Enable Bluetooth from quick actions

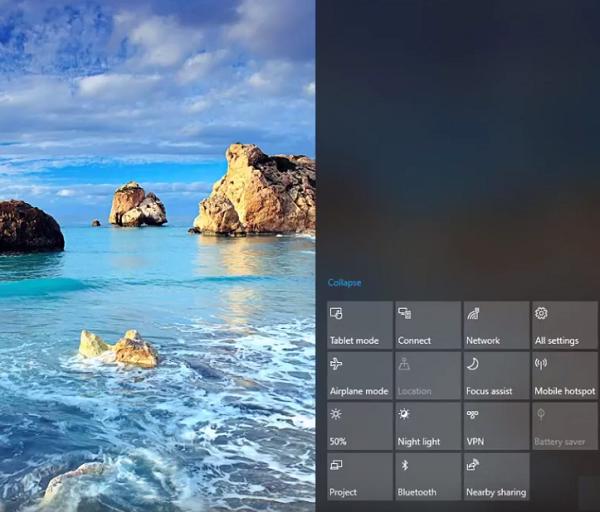click(428, 477)
